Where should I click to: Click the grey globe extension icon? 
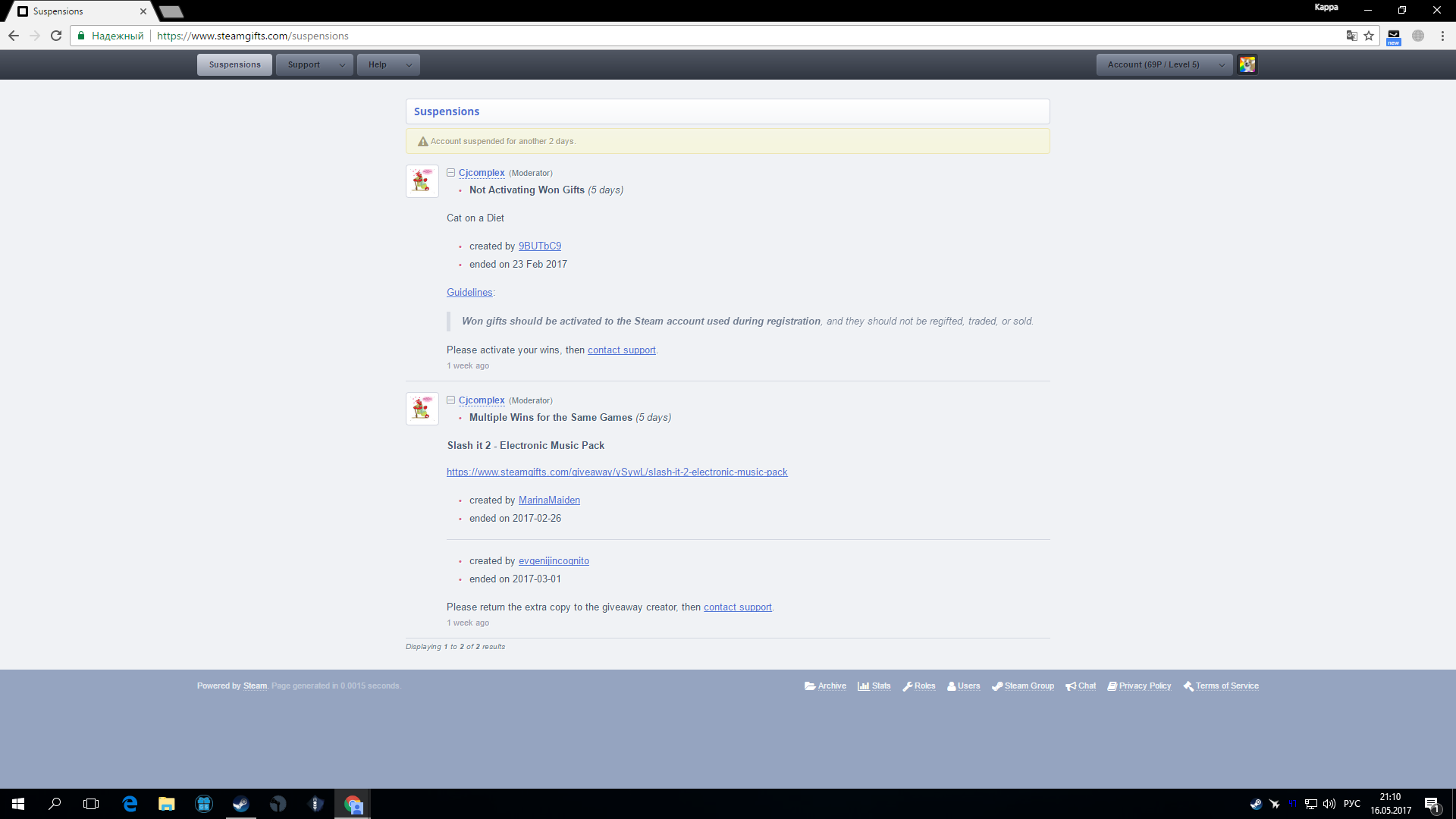1418,36
